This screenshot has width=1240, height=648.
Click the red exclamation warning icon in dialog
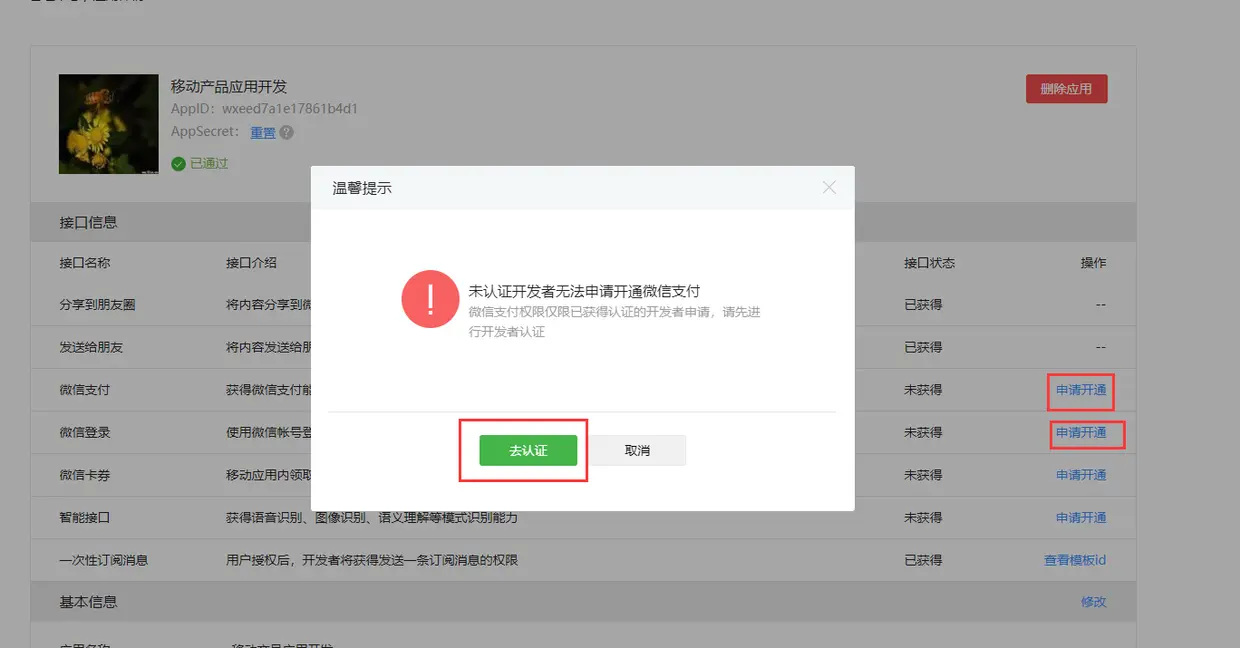pyautogui.click(x=430, y=299)
